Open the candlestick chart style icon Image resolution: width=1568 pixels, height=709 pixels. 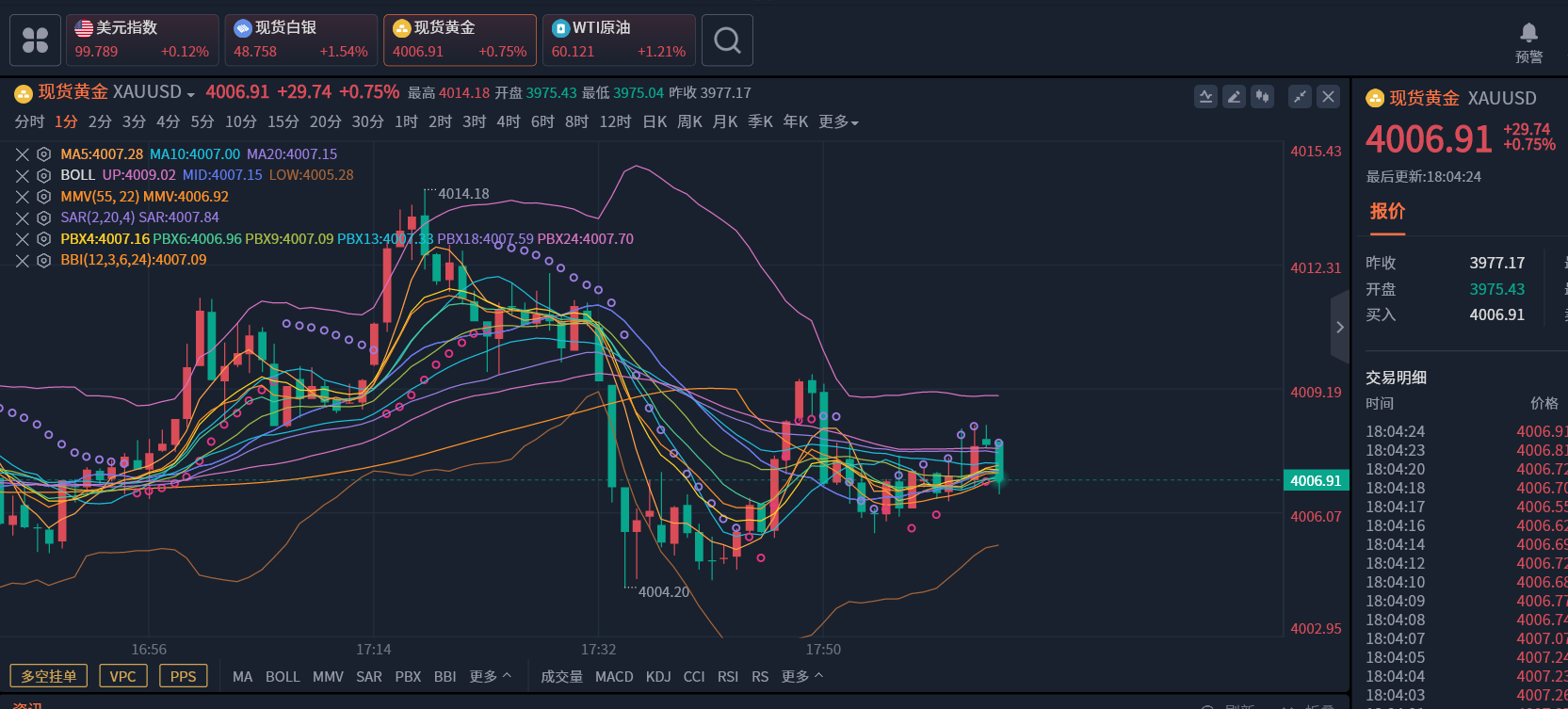1262,96
